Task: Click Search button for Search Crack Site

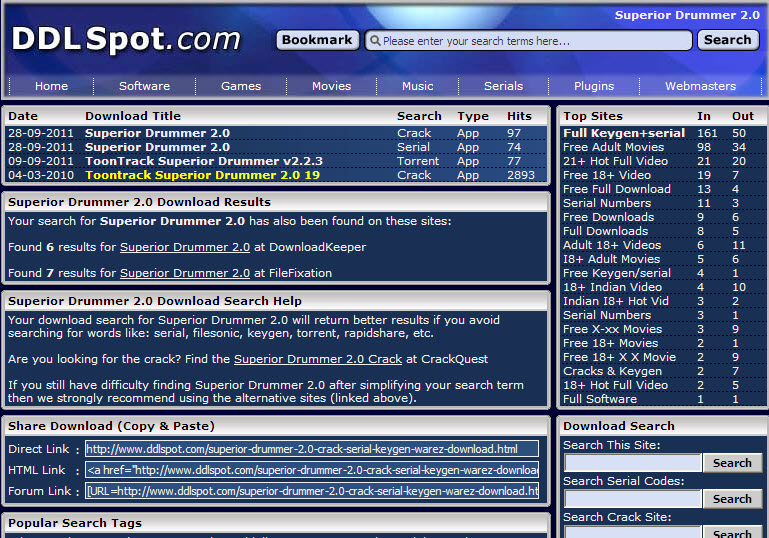Action: [732, 532]
